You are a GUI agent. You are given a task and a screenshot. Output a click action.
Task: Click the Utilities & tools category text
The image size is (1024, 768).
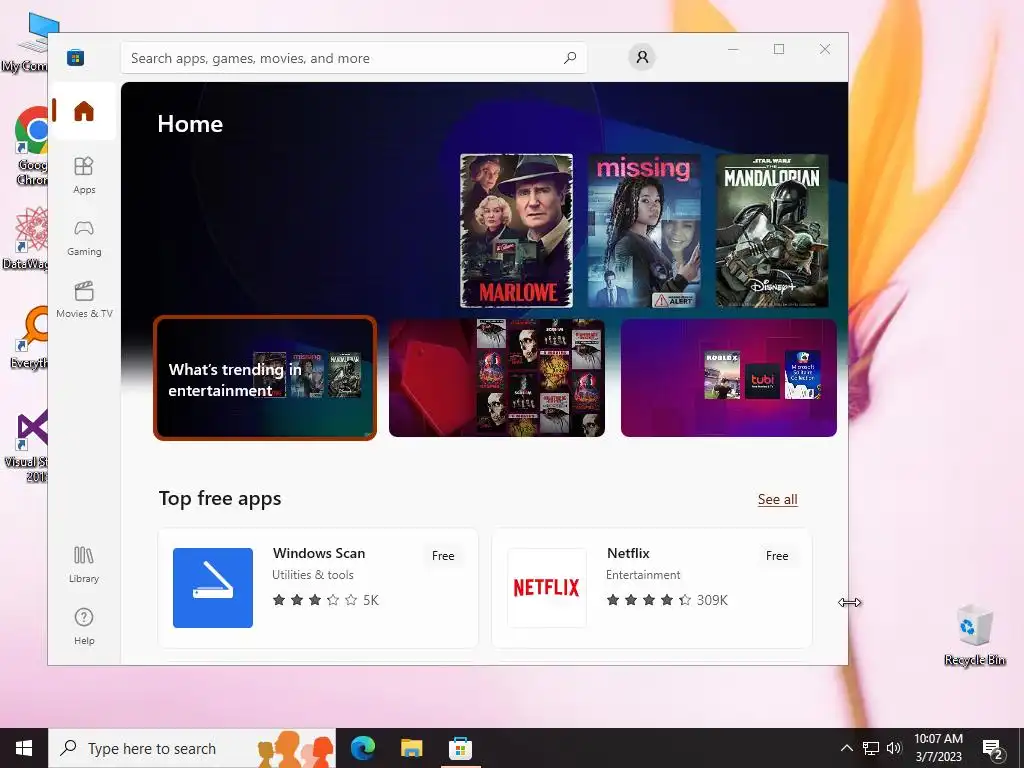[x=313, y=575]
